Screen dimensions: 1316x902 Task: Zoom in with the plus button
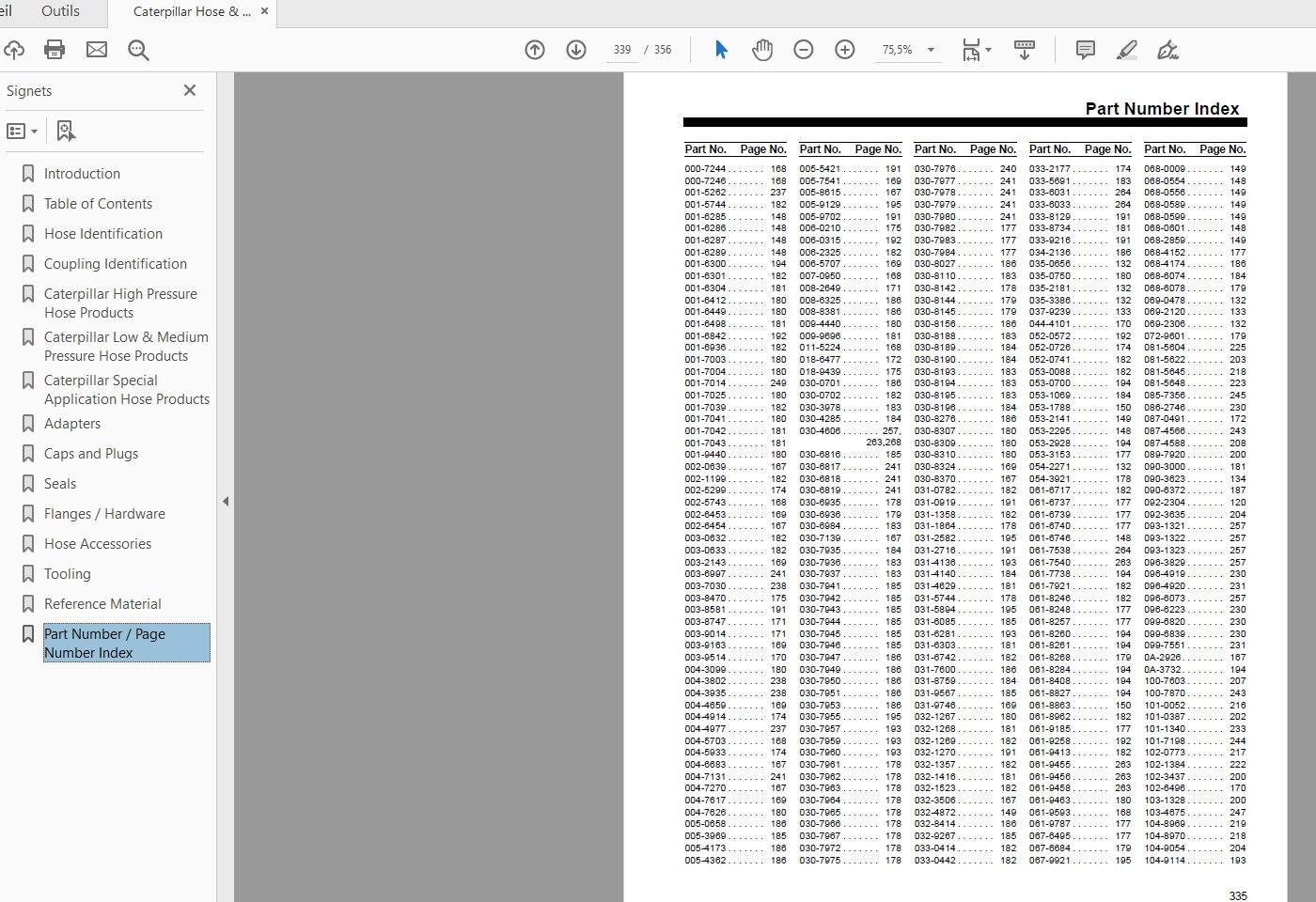[x=845, y=50]
